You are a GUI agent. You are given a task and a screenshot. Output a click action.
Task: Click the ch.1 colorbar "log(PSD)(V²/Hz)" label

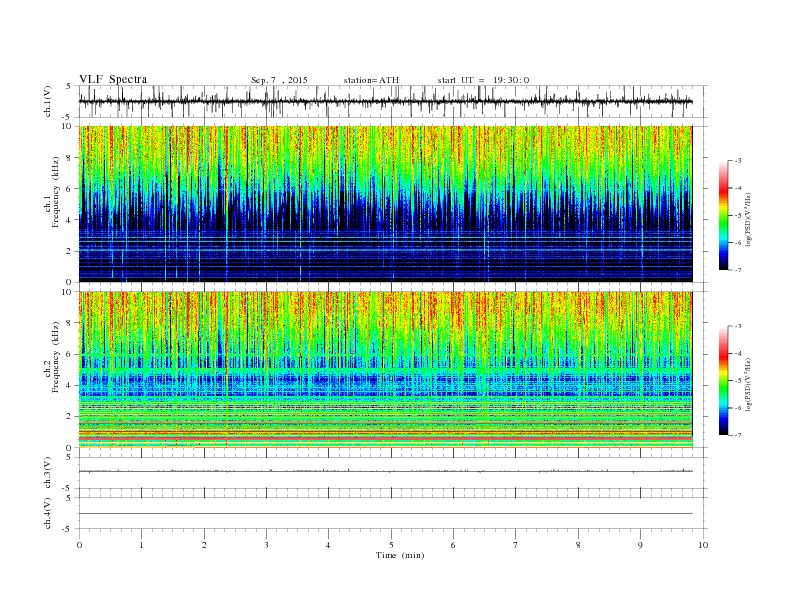[748, 220]
